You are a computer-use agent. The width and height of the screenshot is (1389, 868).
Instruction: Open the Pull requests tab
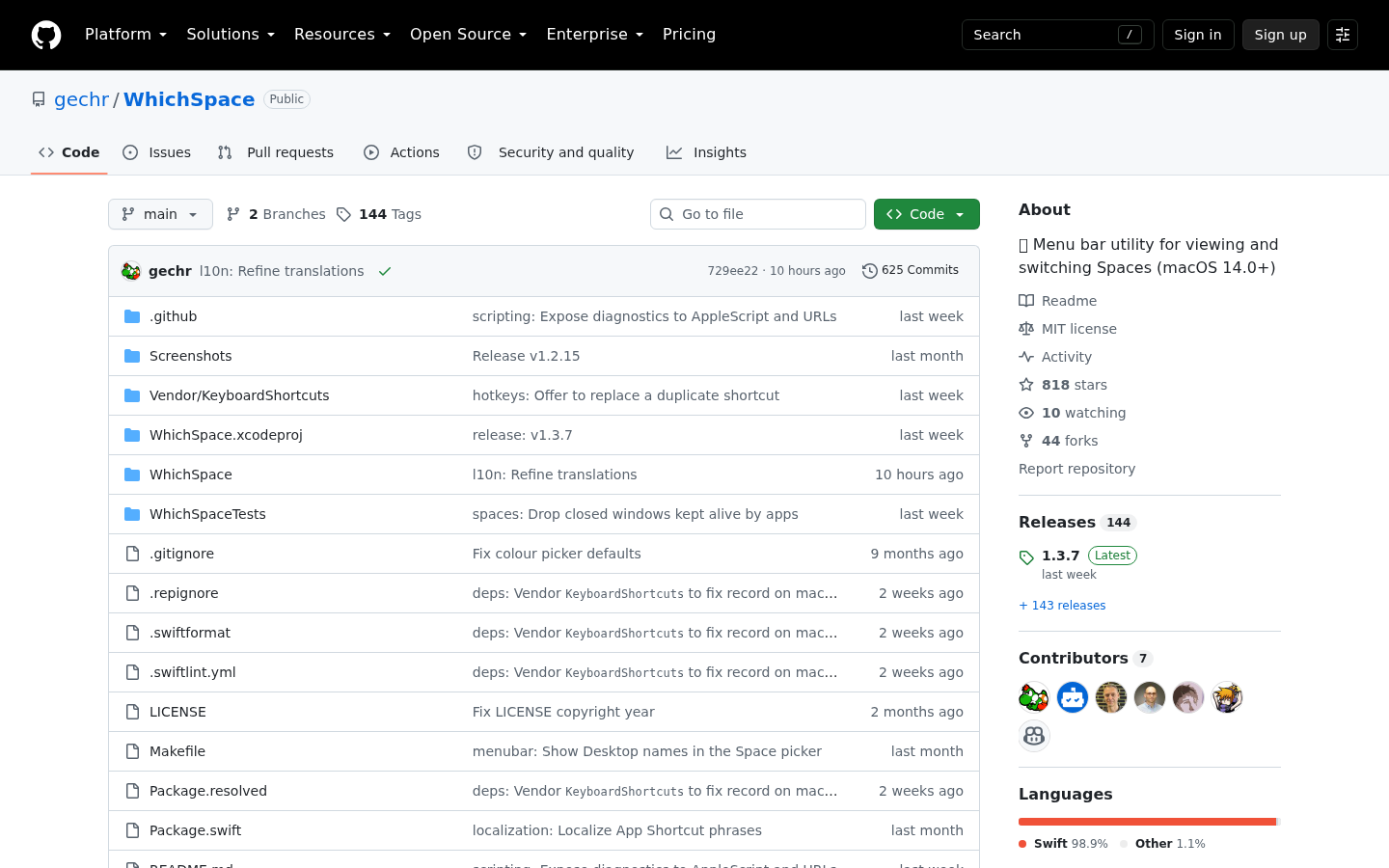pos(276,152)
